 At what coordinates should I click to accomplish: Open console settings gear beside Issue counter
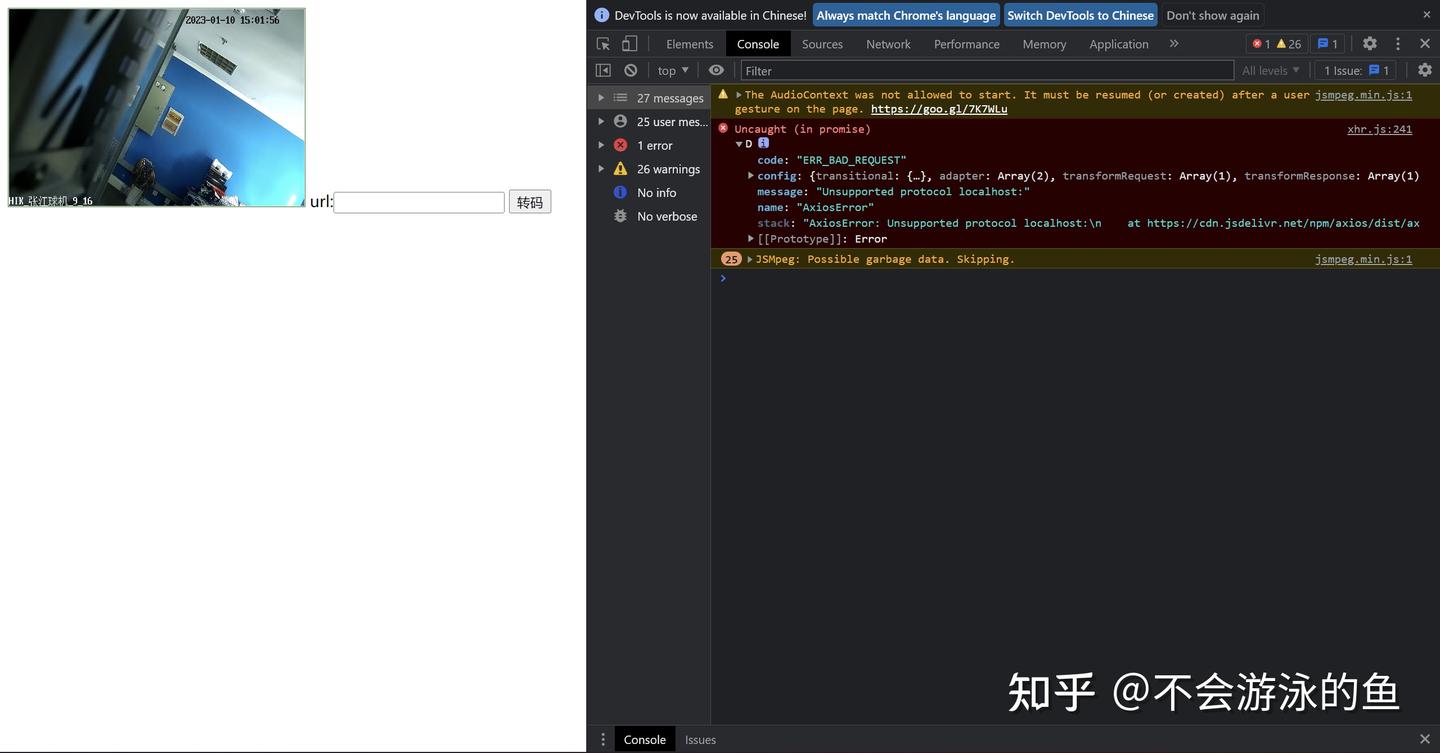[1425, 70]
